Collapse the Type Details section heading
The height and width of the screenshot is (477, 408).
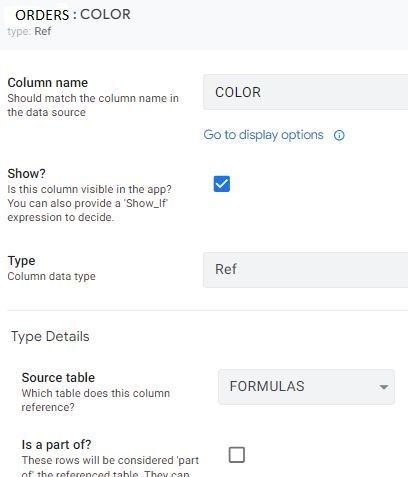click(50, 336)
